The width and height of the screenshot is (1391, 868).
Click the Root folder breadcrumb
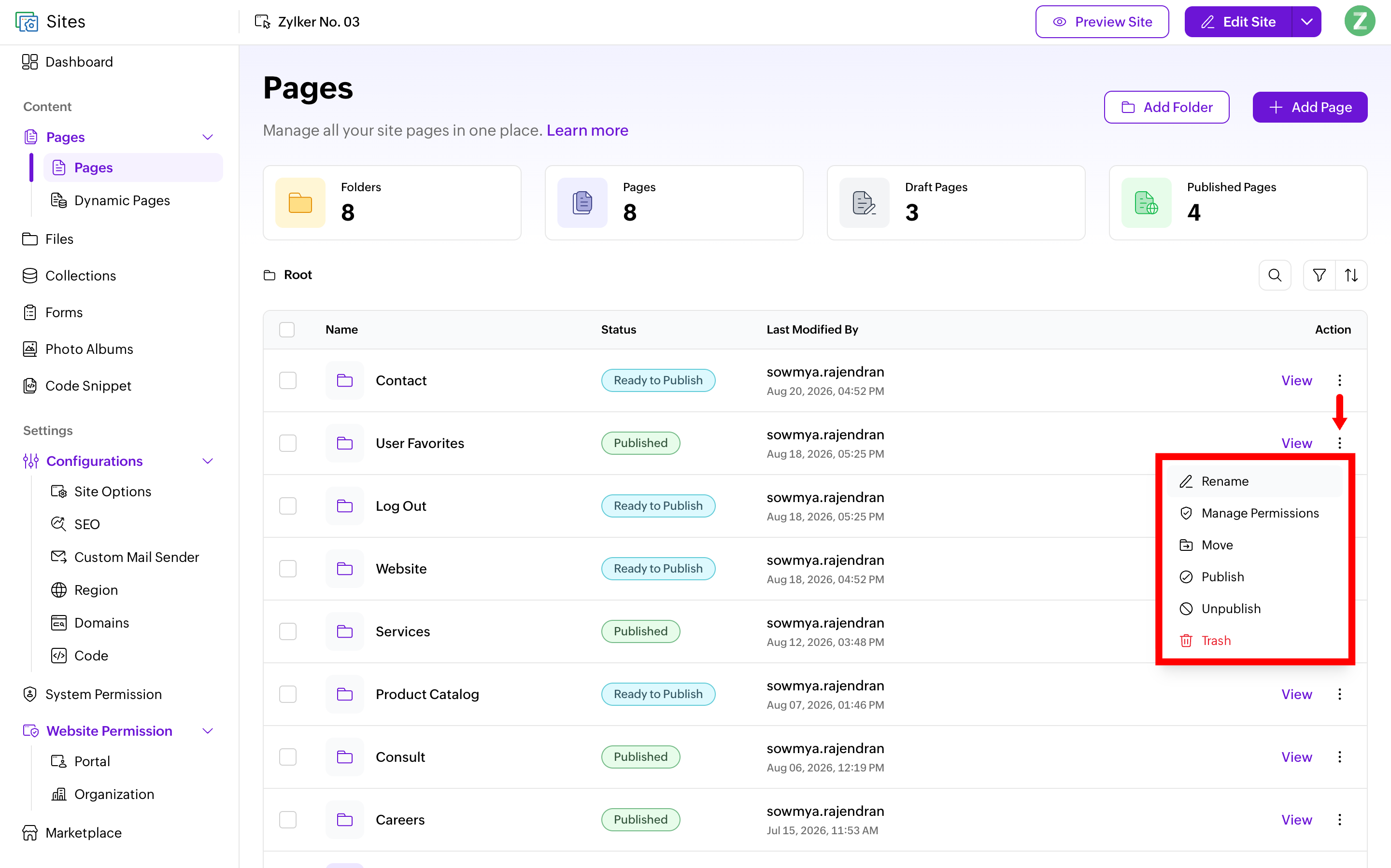click(288, 275)
